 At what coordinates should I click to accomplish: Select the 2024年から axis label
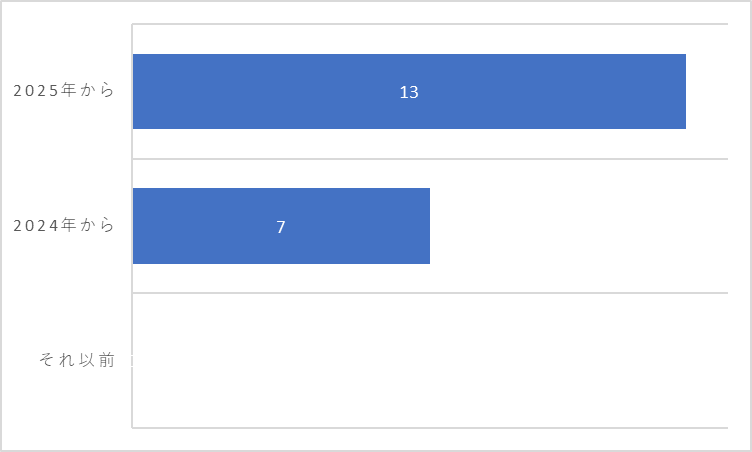[x=64, y=225]
